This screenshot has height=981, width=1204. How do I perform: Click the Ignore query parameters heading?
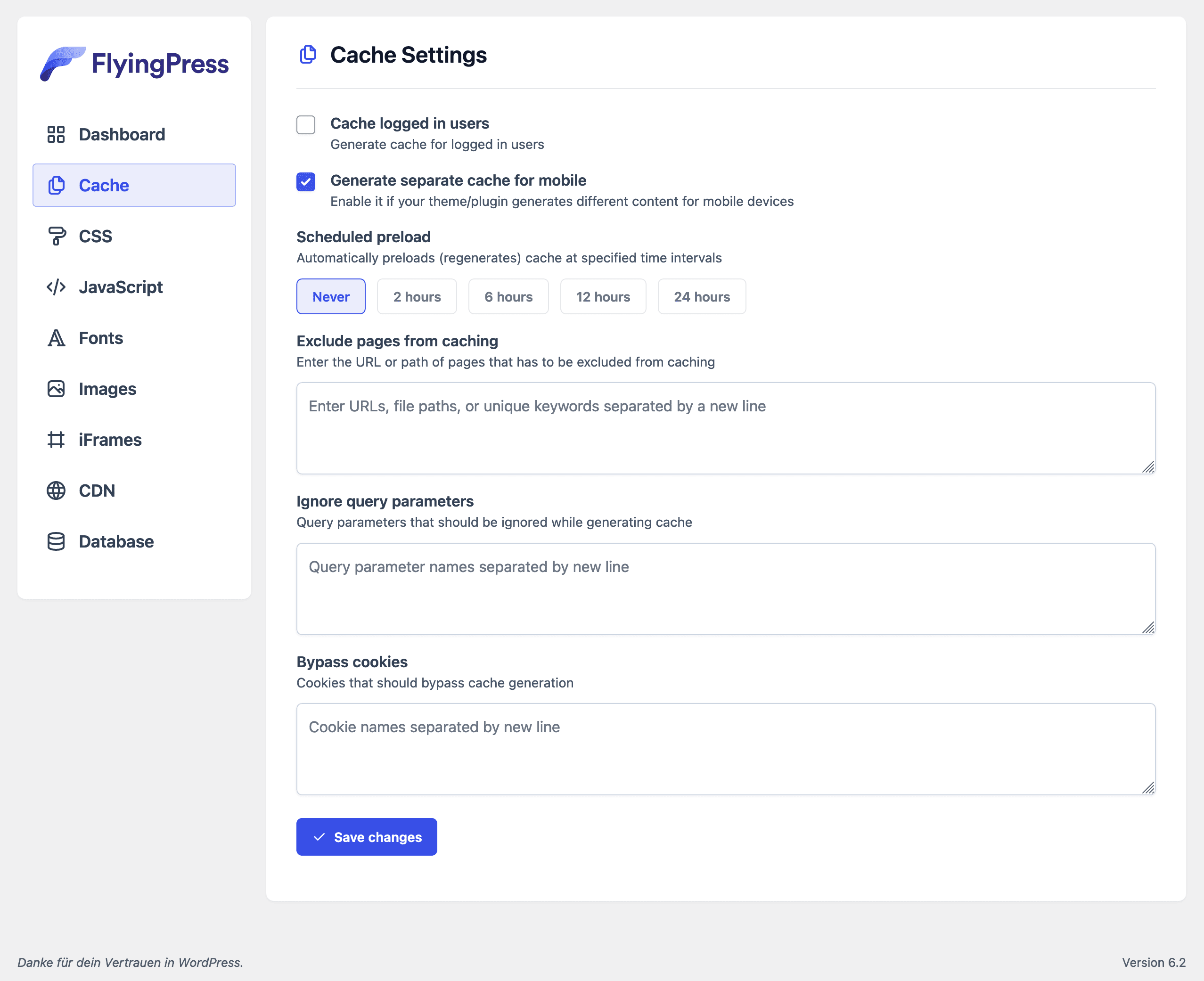coord(385,501)
